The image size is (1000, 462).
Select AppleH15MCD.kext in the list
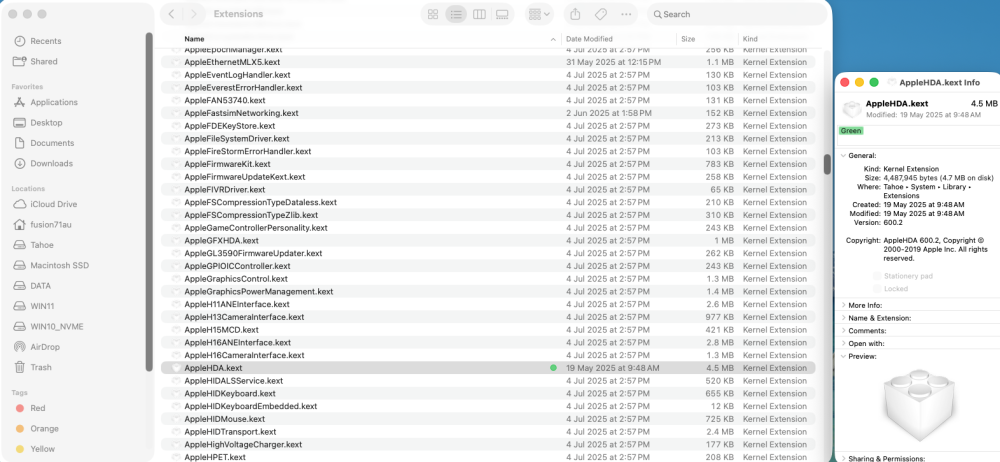[x=488, y=330]
